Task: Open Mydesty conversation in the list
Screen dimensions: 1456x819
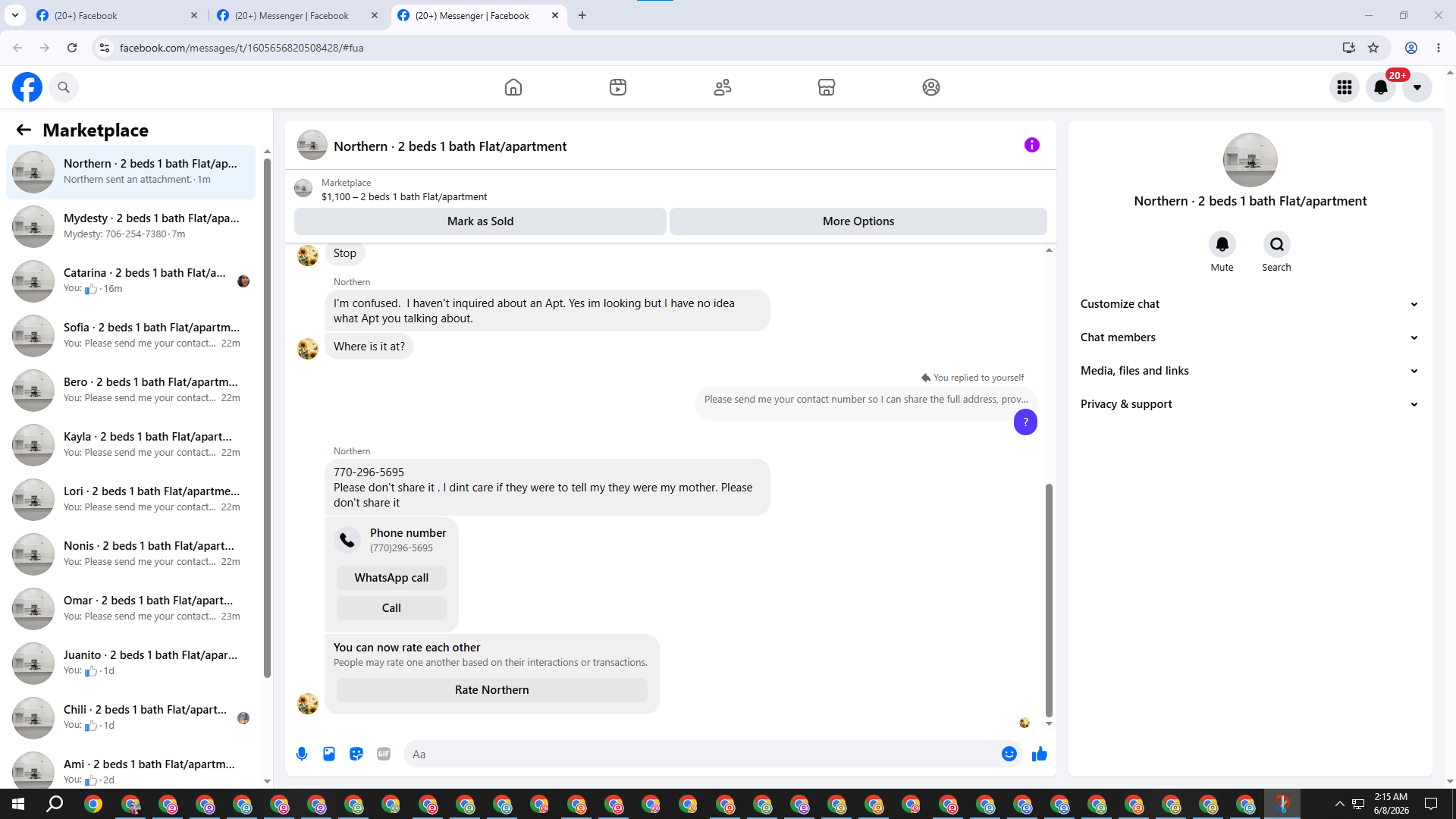Action: [x=130, y=226]
